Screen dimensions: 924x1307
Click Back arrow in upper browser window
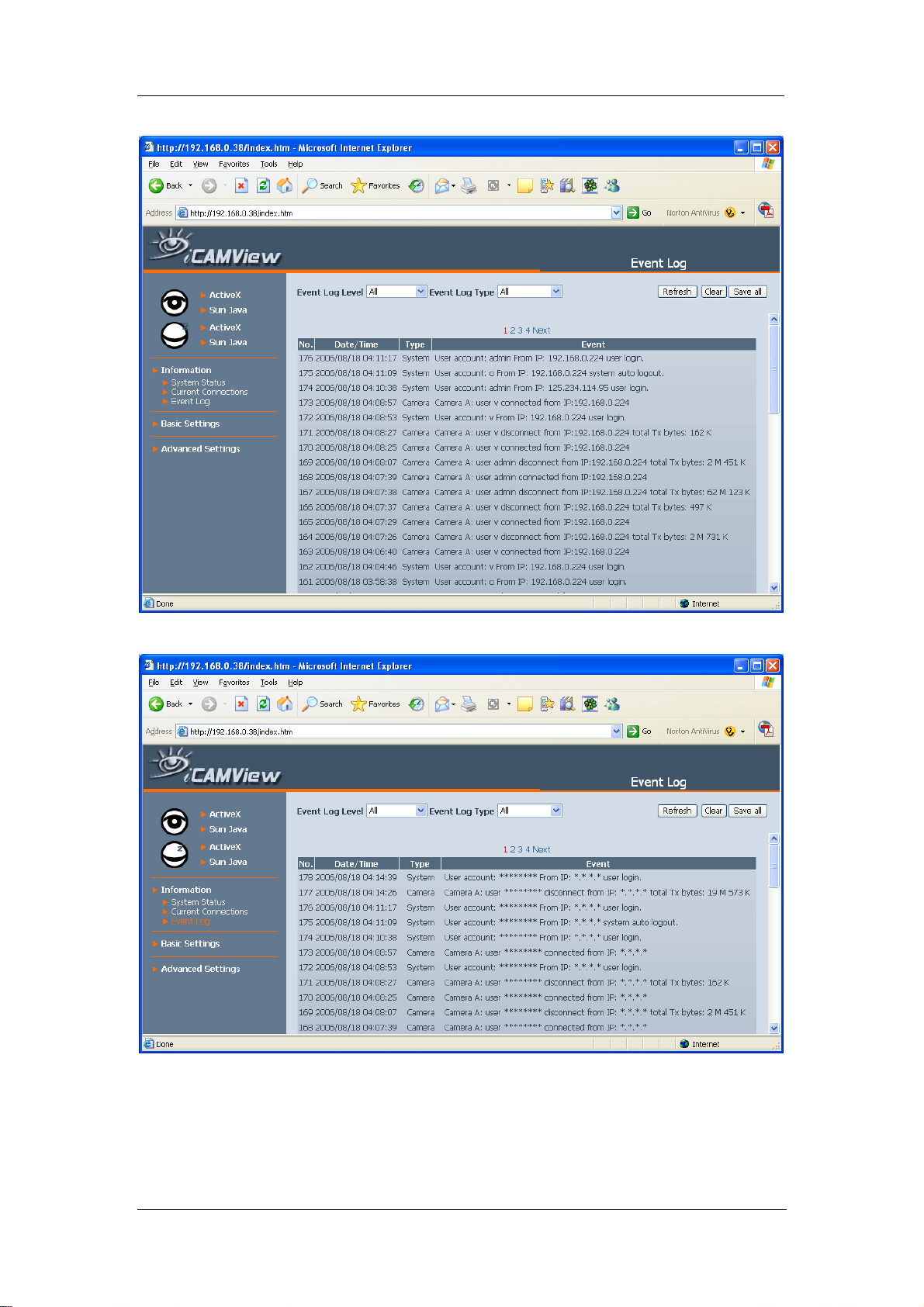(157, 185)
